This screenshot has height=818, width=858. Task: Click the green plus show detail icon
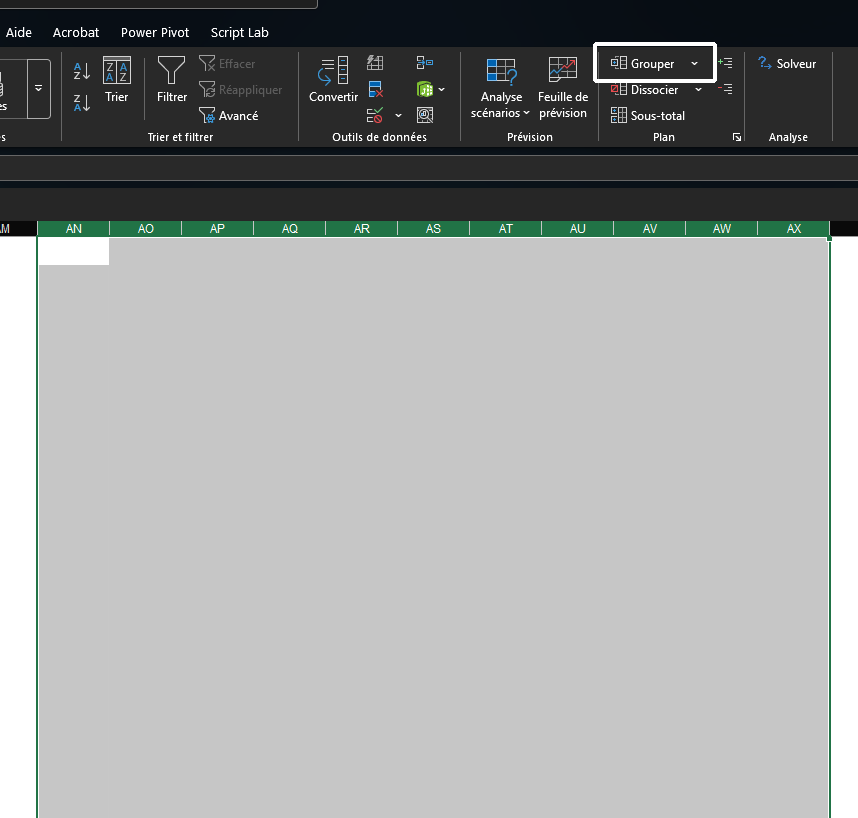726,63
